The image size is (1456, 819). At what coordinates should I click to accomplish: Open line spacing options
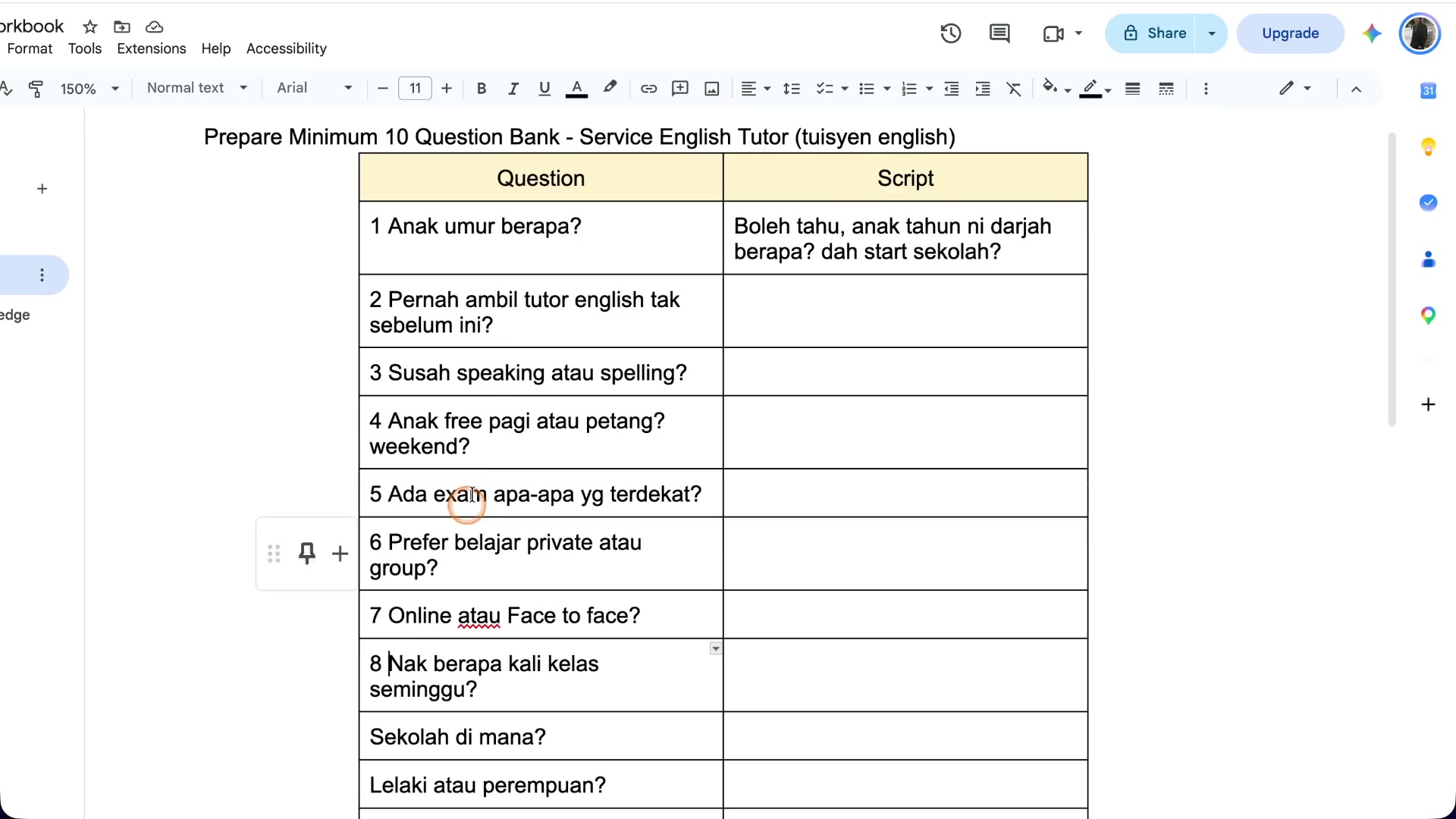792,89
